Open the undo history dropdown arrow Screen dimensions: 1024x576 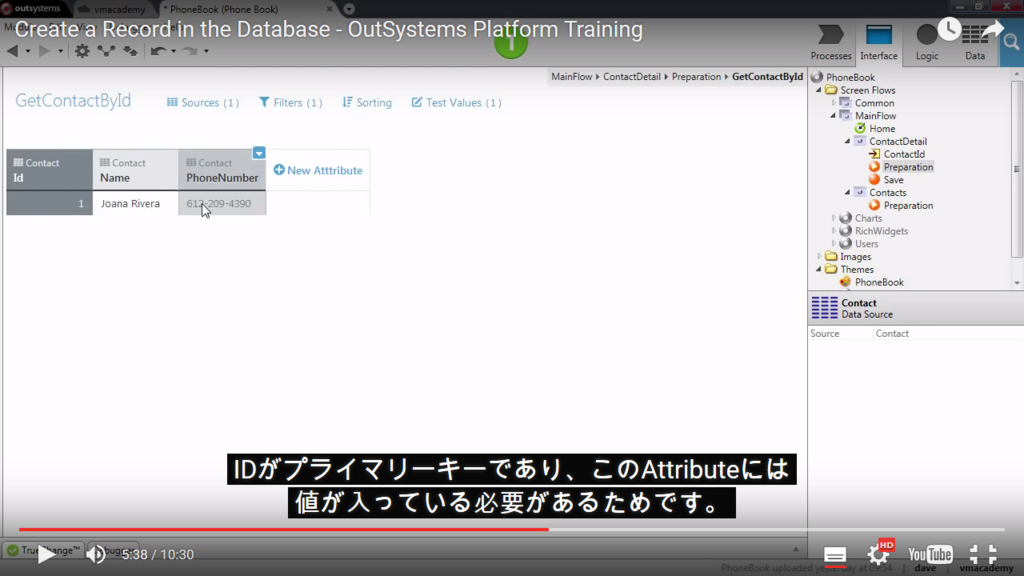[x=174, y=52]
